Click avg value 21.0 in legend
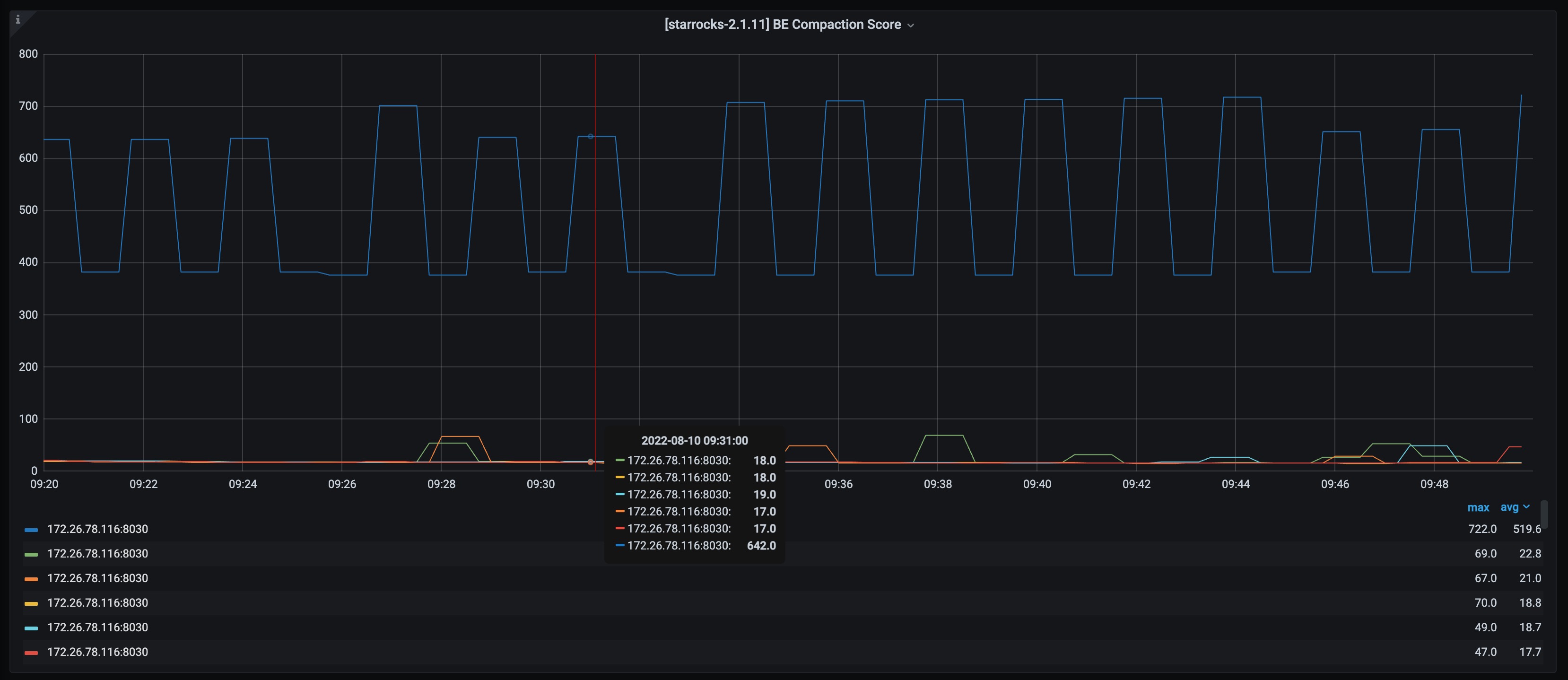 (x=1530, y=578)
